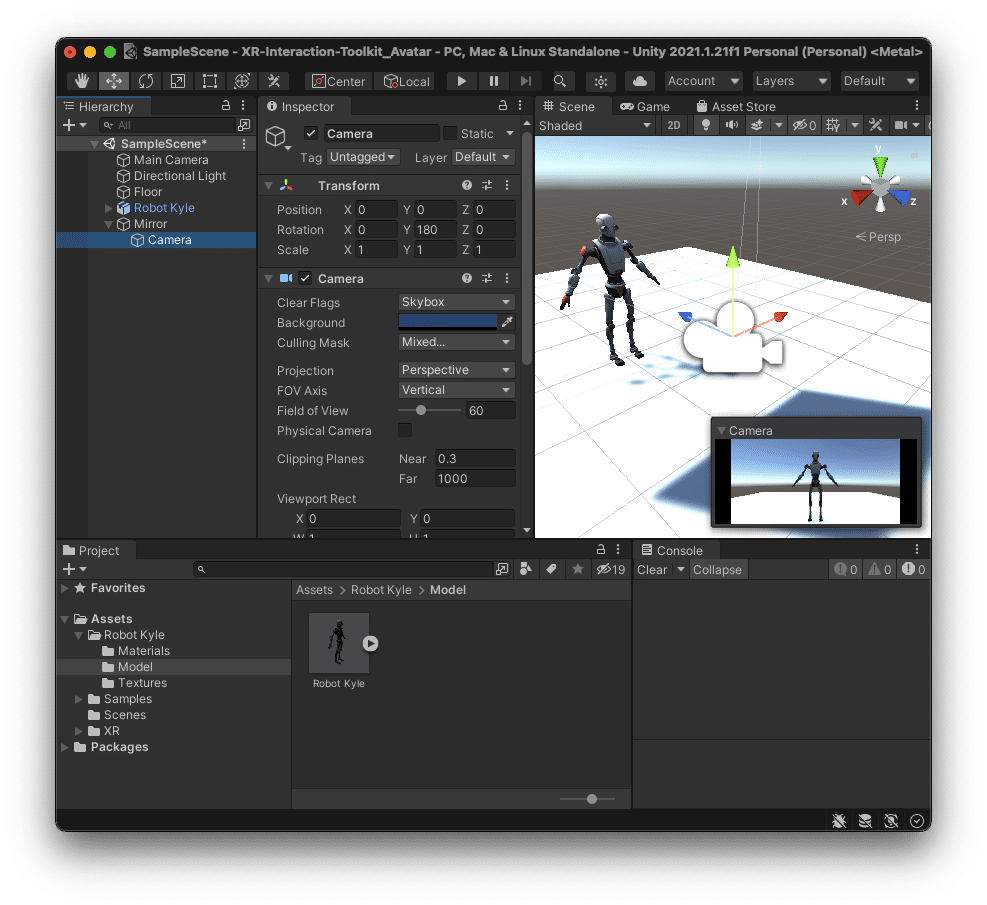Open Culling Mask dropdown
Screen dimensions: 987x905
pos(456,342)
